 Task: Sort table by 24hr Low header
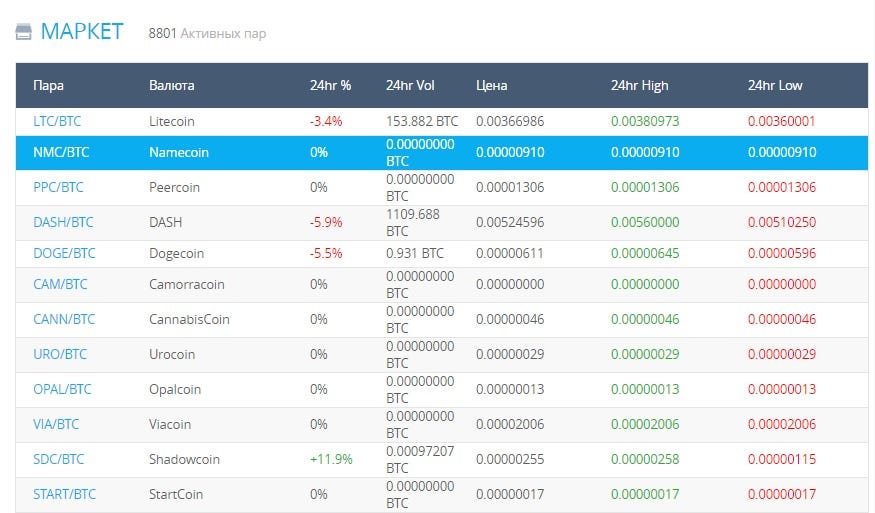click(775, 85)
